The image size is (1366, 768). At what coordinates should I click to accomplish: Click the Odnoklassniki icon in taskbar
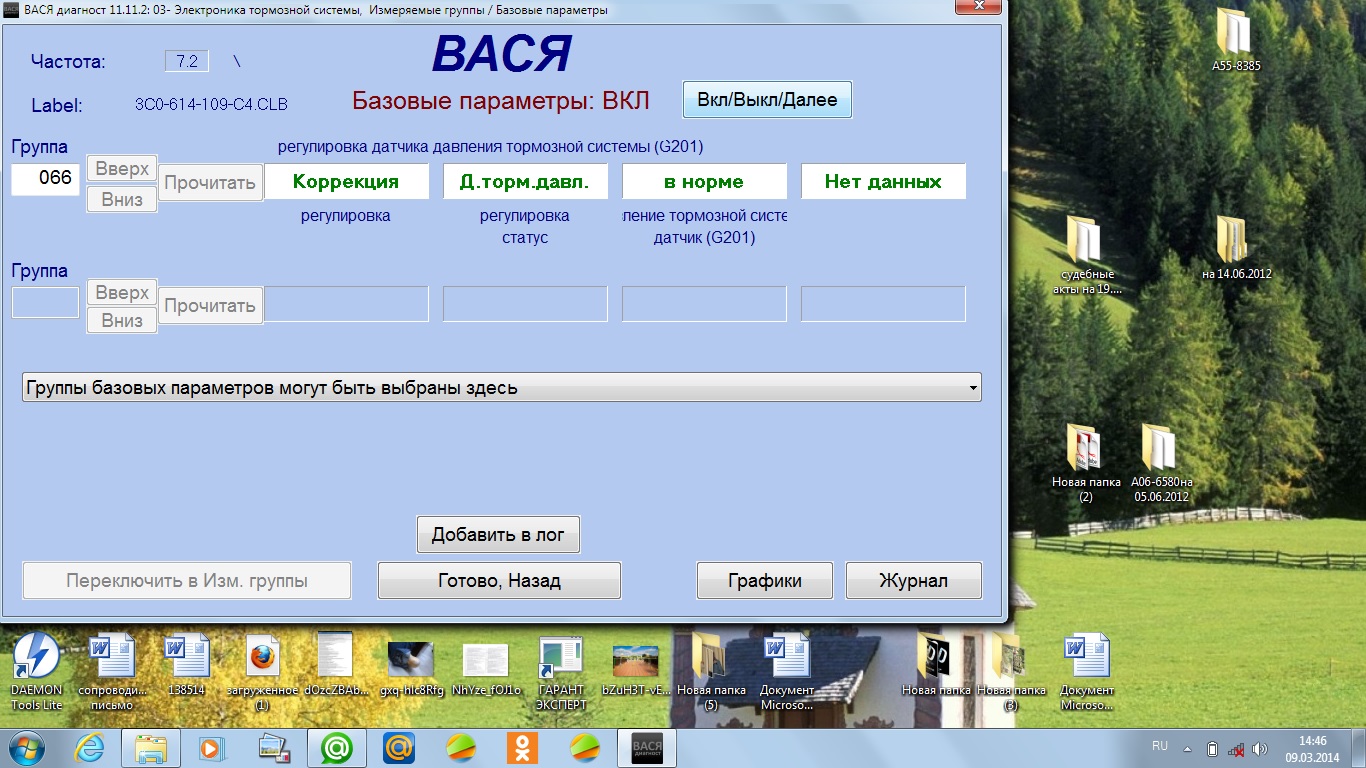click(521, 747)
